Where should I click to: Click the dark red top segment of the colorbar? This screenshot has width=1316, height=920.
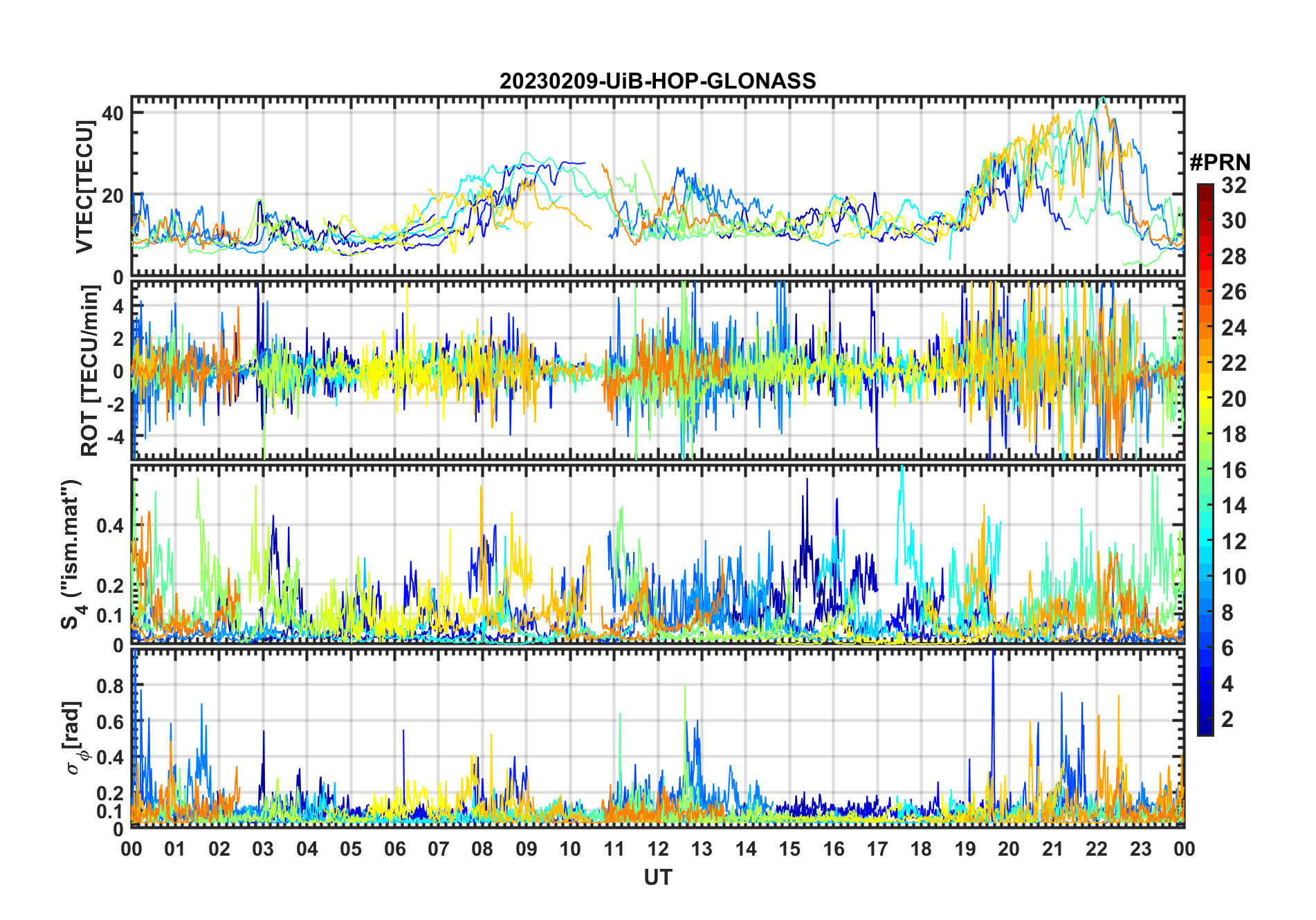[x=1205, y=193]
